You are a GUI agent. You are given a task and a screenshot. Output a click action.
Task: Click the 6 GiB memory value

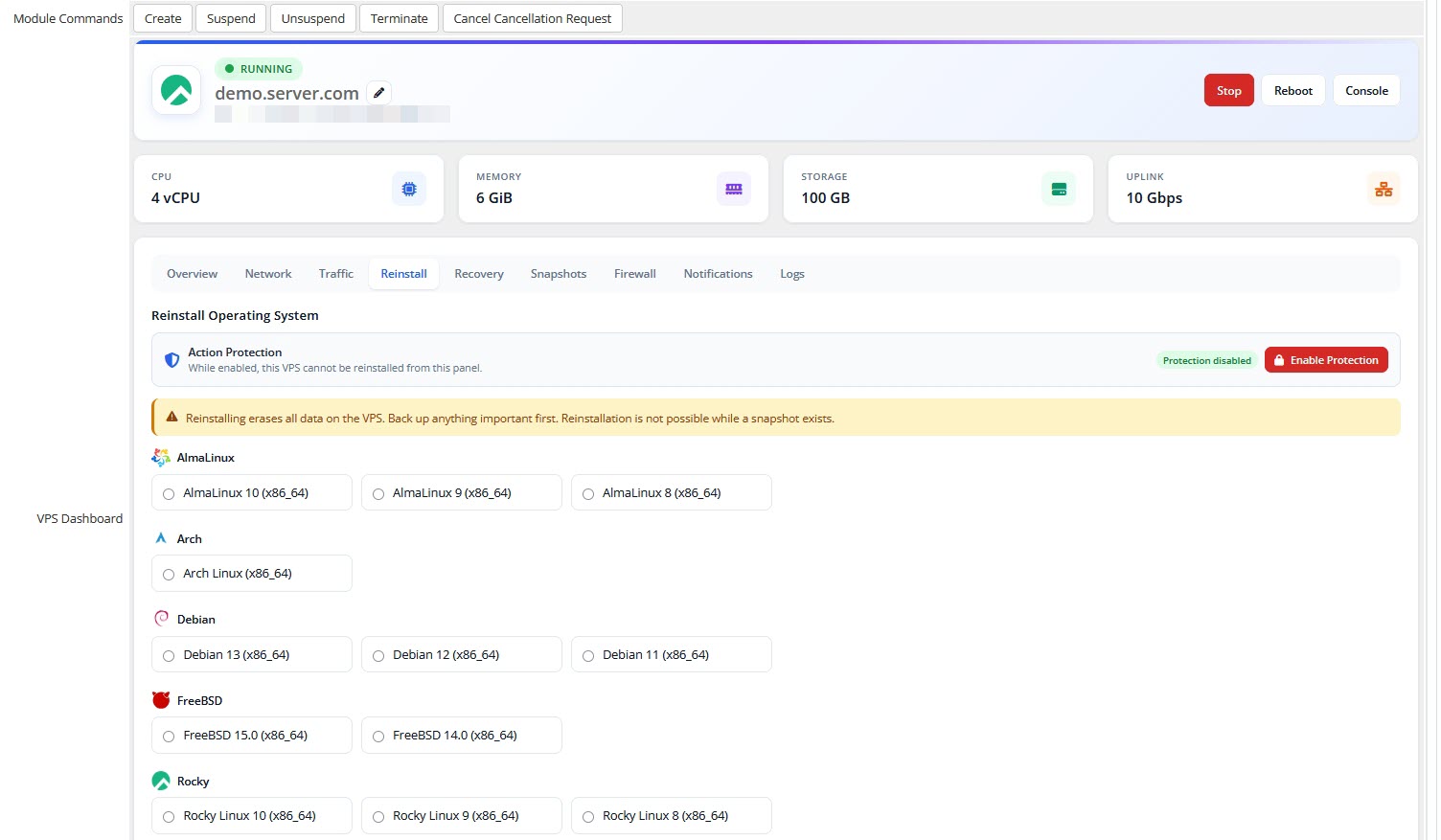pos(494,198)
